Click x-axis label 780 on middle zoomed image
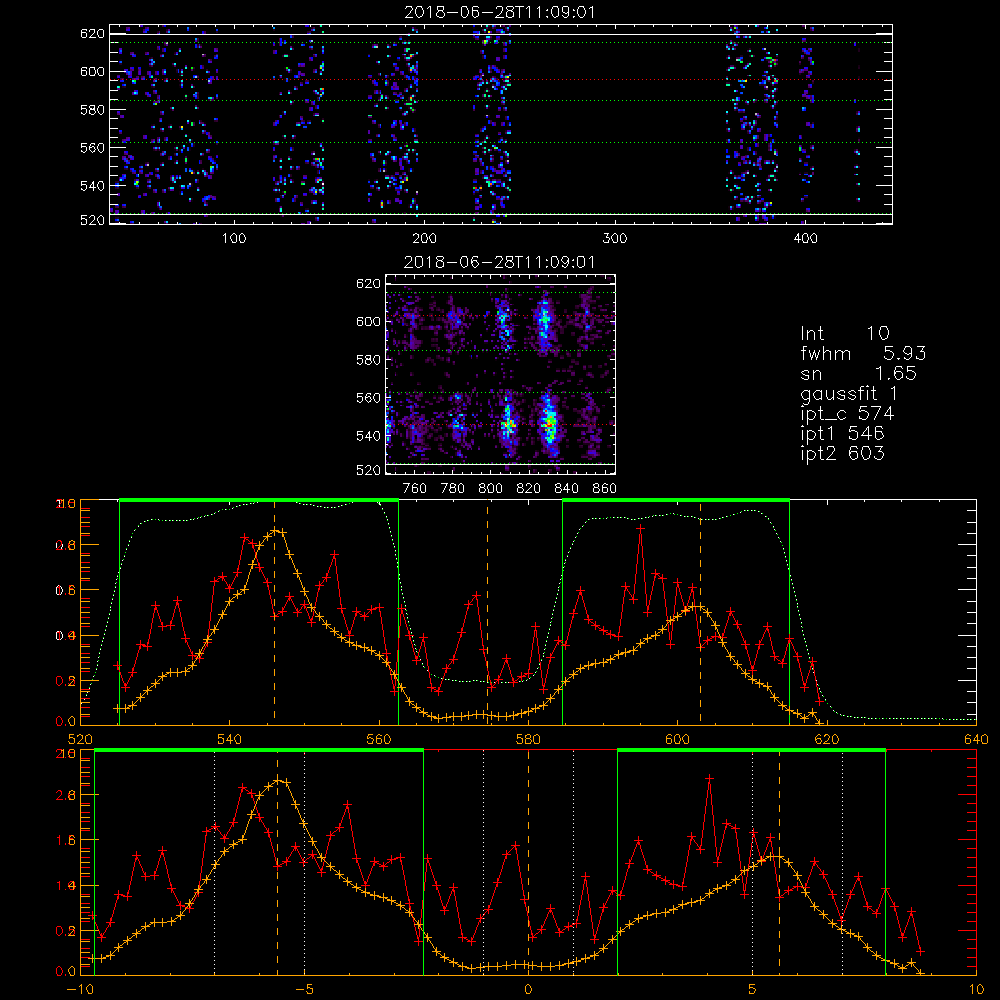This screenshot has width=1000, height=1000. [453, 489]
